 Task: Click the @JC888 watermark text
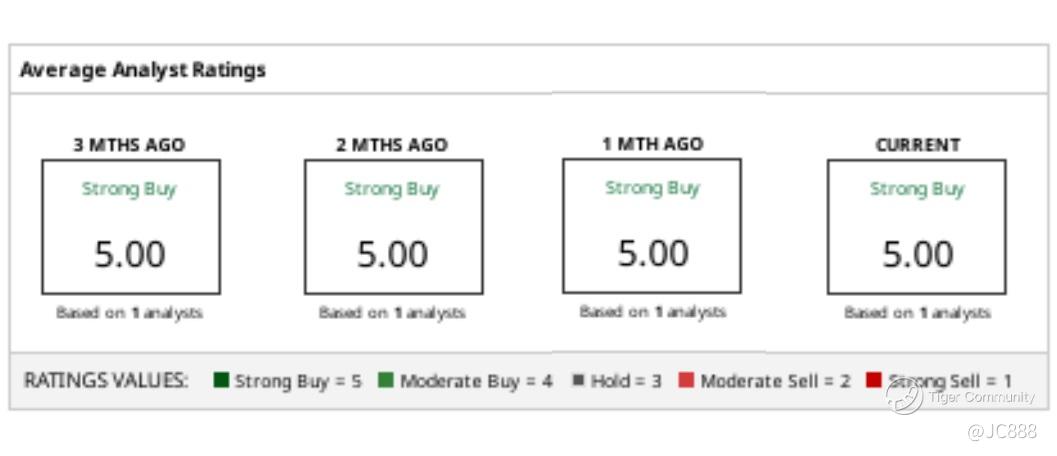pyautogui.click(x=1002, y=432)
